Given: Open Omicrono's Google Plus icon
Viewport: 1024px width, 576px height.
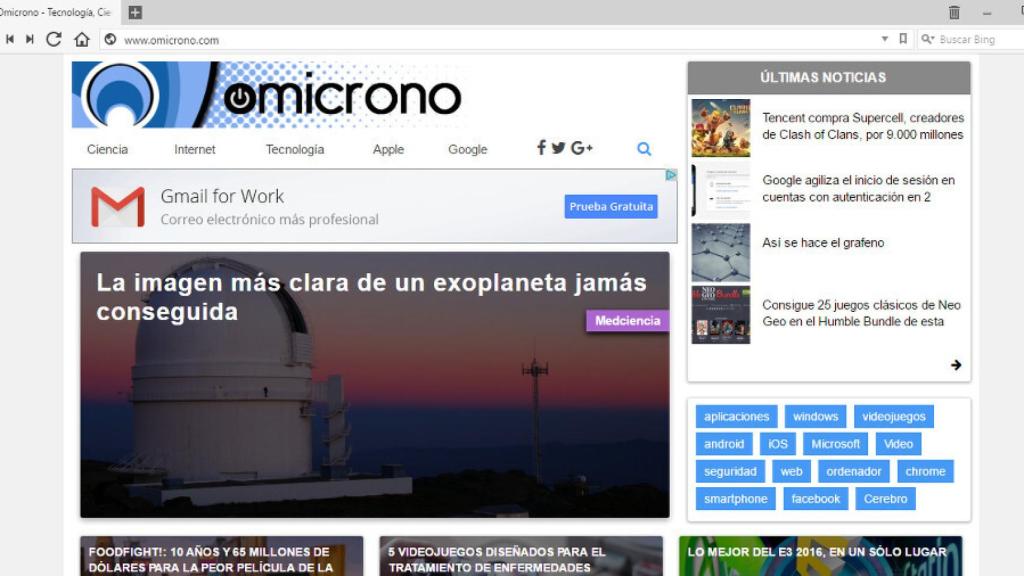Looking at the screenshot, I should [x=582, y=148].
